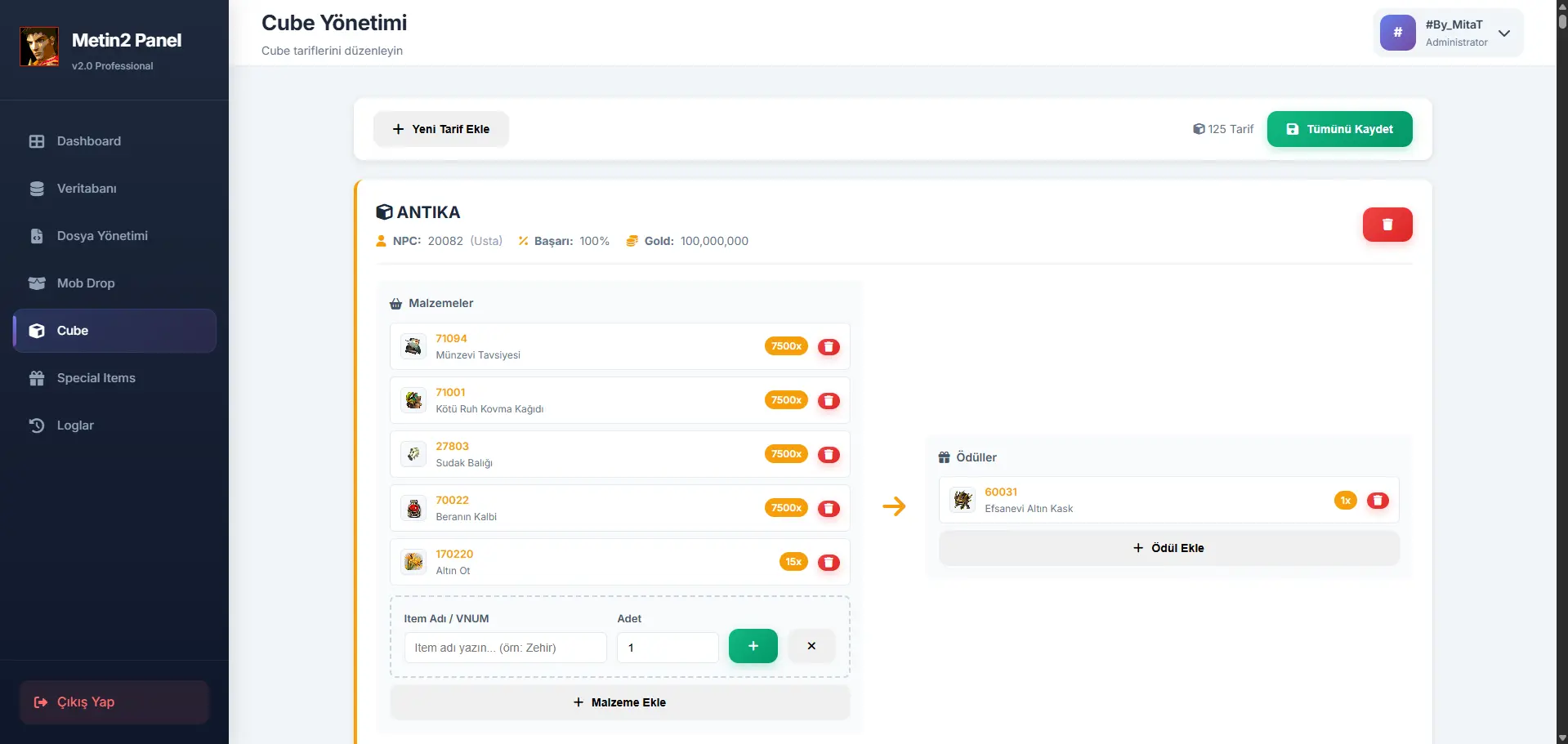Viewport: 1568px width, 744px height.
Task: Delete the ANTIKA recipe with red trash button
Action: point(1387,225)
